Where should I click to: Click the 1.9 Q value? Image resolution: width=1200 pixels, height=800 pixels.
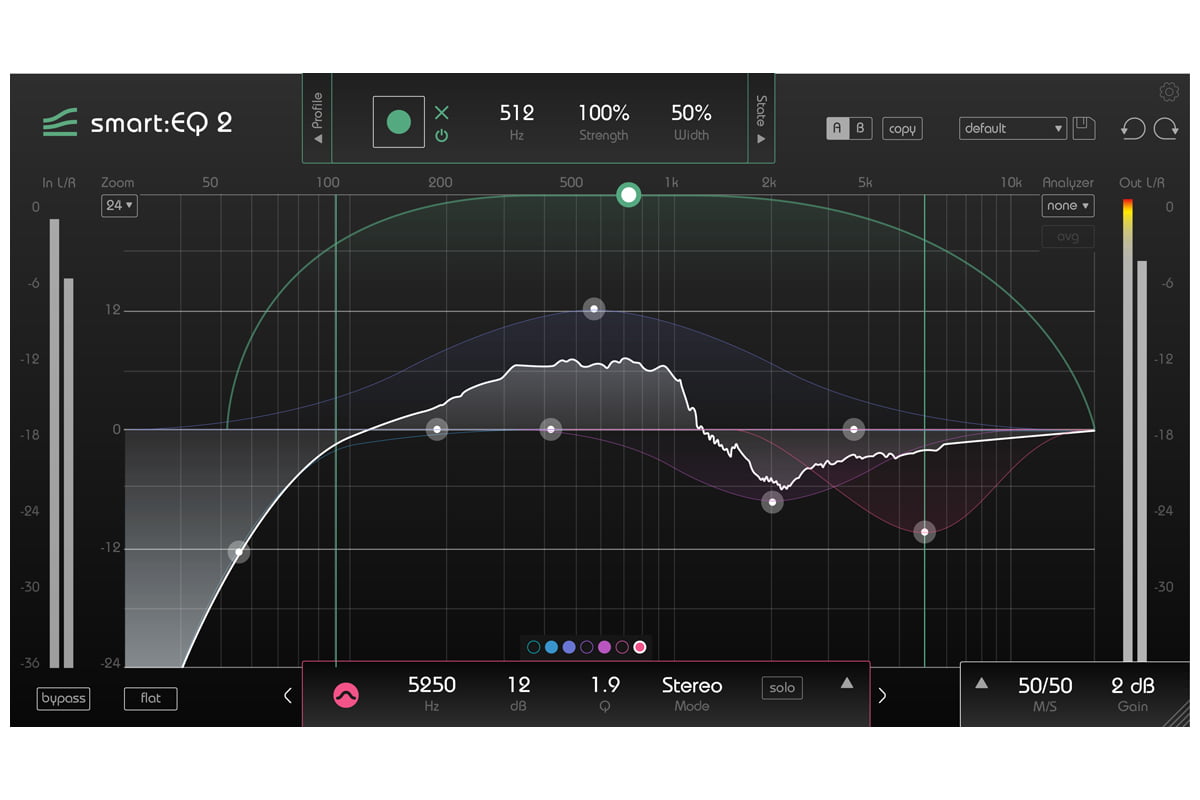pyautogui.click(x=605, y=685)
